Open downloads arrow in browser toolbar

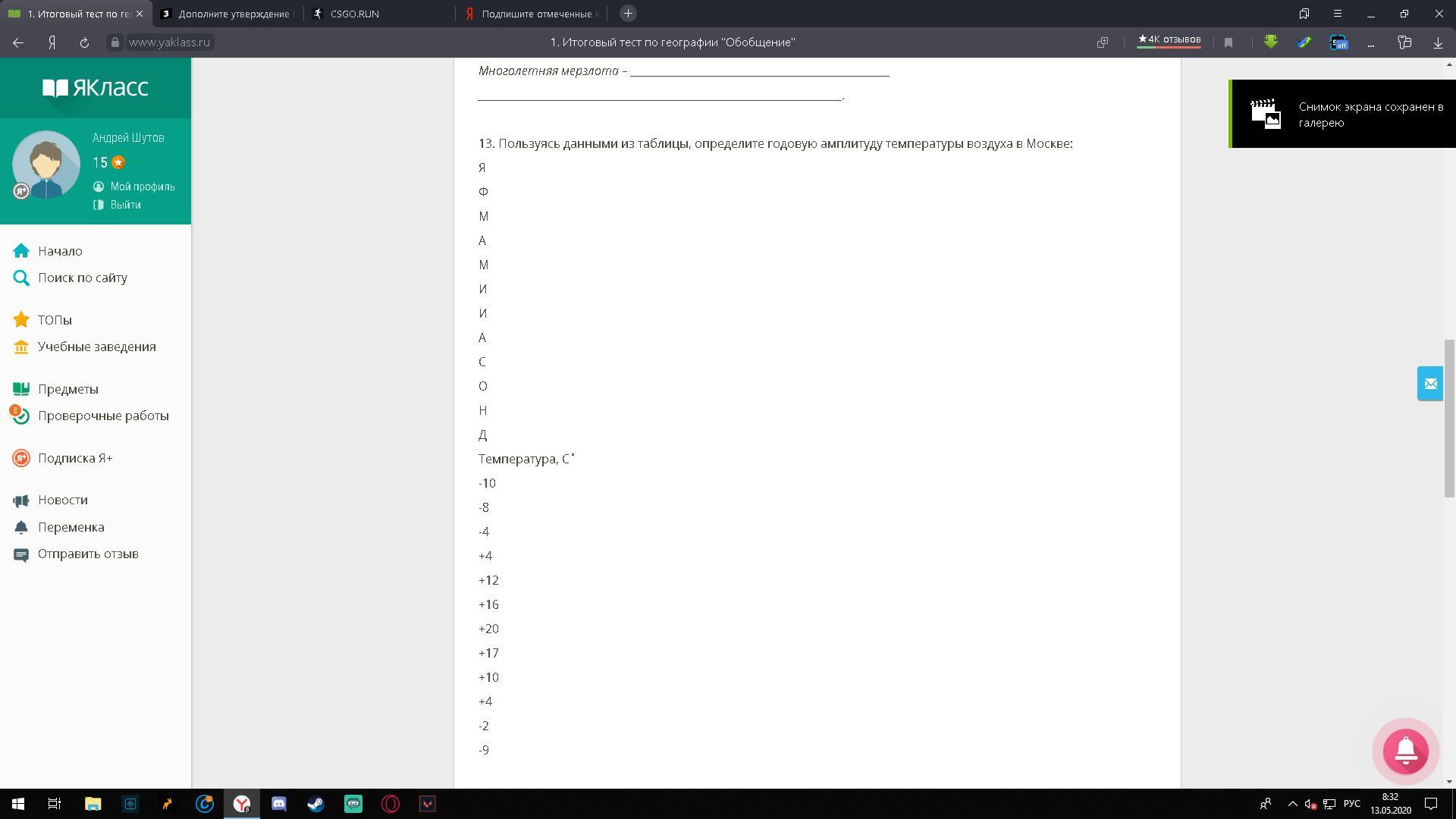[1438, 42]
